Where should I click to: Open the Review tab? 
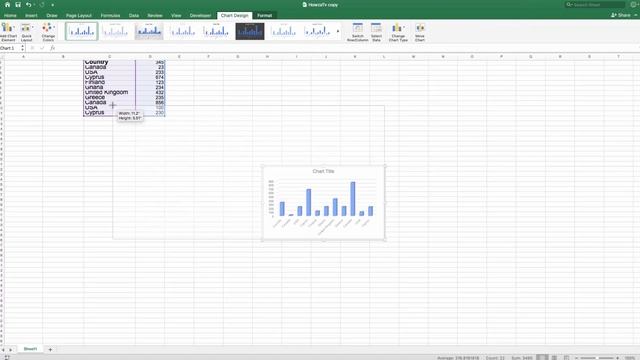pyautogui.click(x=155, y=16)
